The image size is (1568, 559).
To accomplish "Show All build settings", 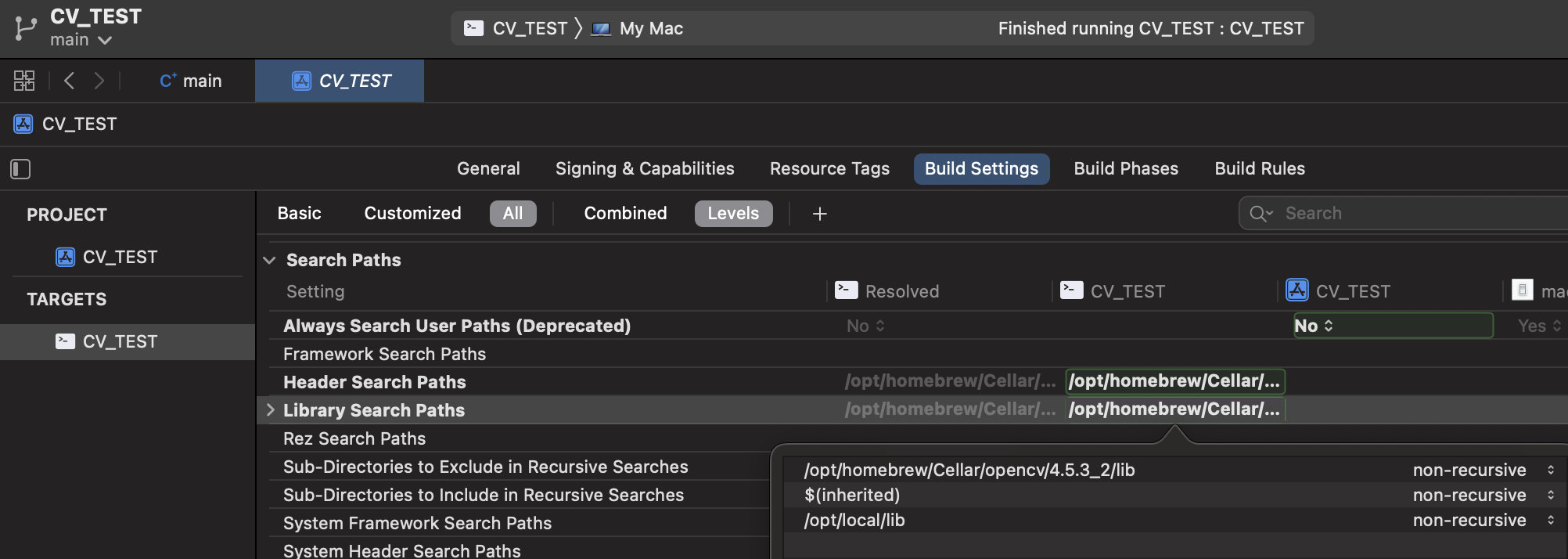I will click(x=512, y=214).
